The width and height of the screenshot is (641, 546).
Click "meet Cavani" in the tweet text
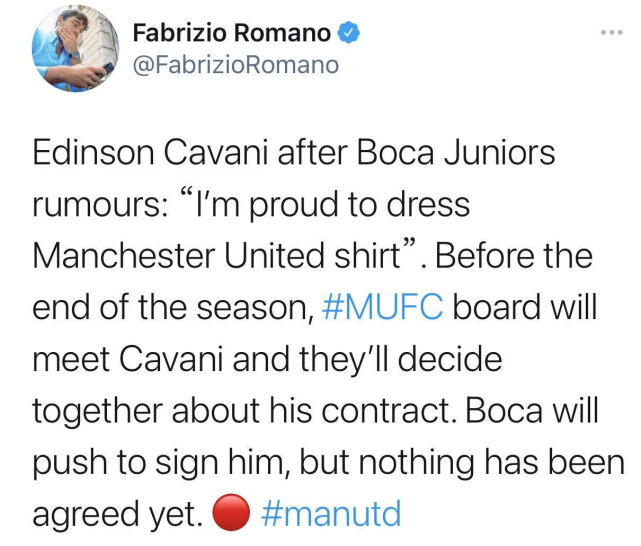(127, 360)
